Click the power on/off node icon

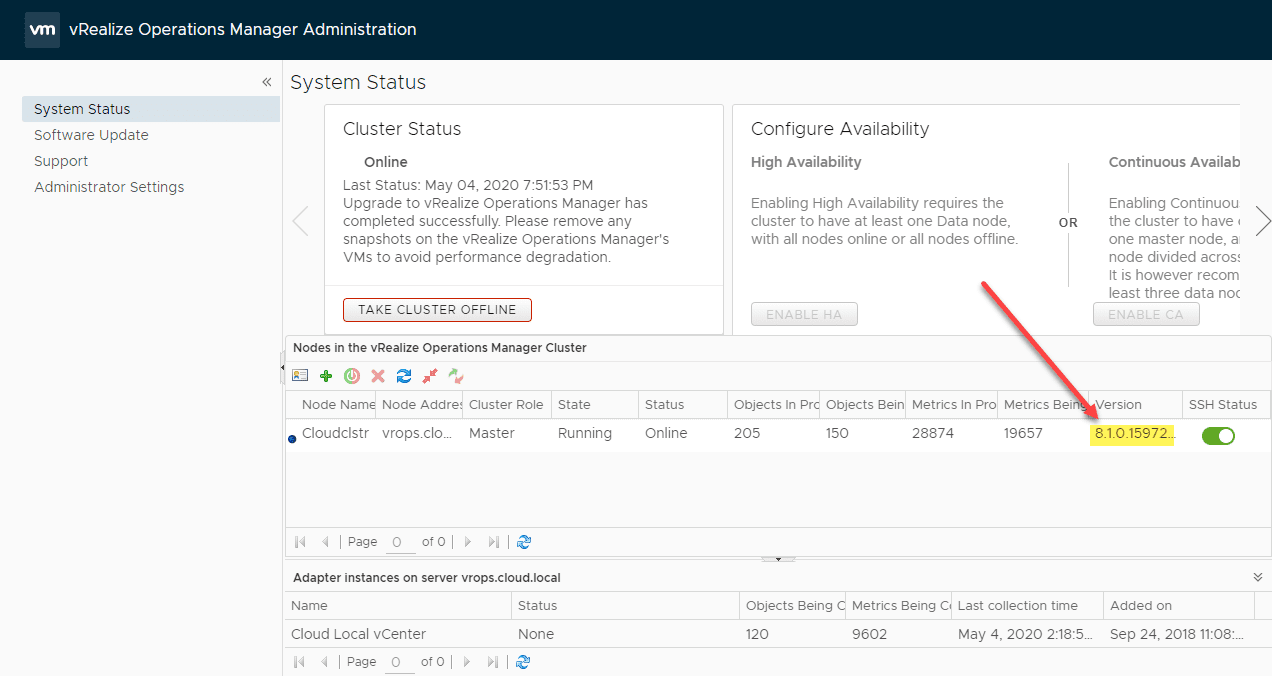[x=351, y=376]
